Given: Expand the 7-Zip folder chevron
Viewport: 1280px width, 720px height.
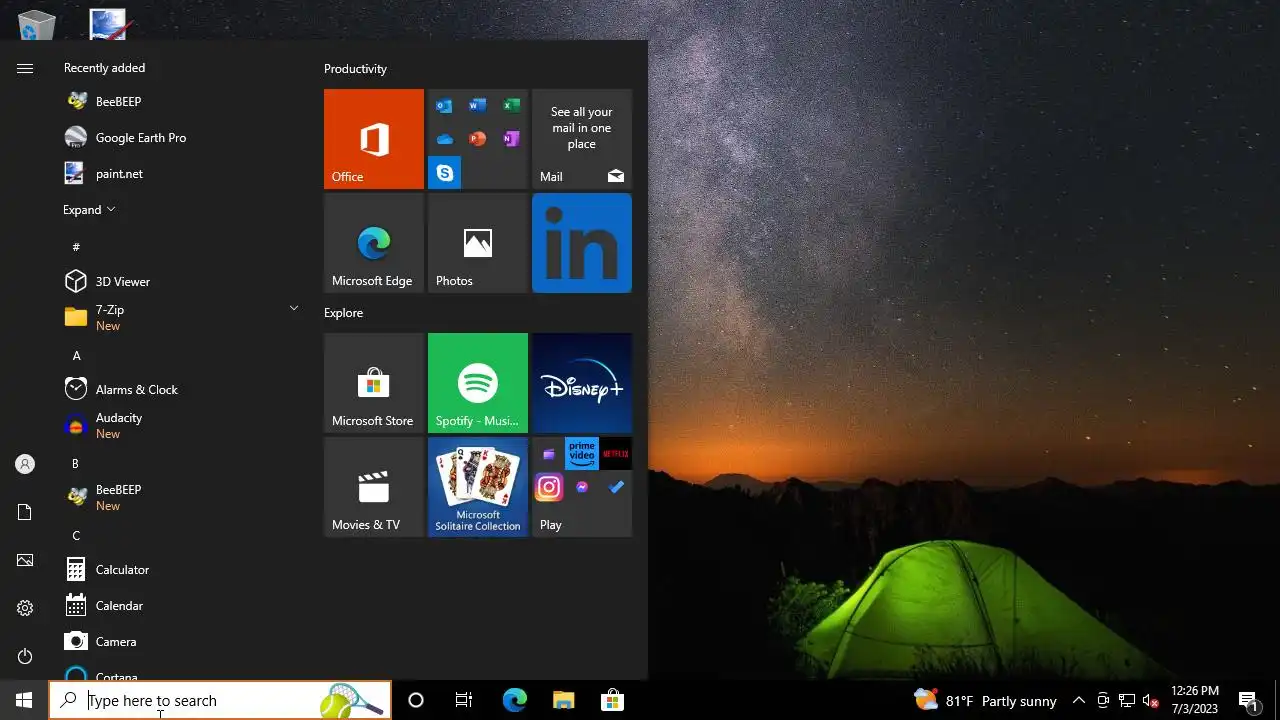Looking at the screenshot, I should 294,309.
